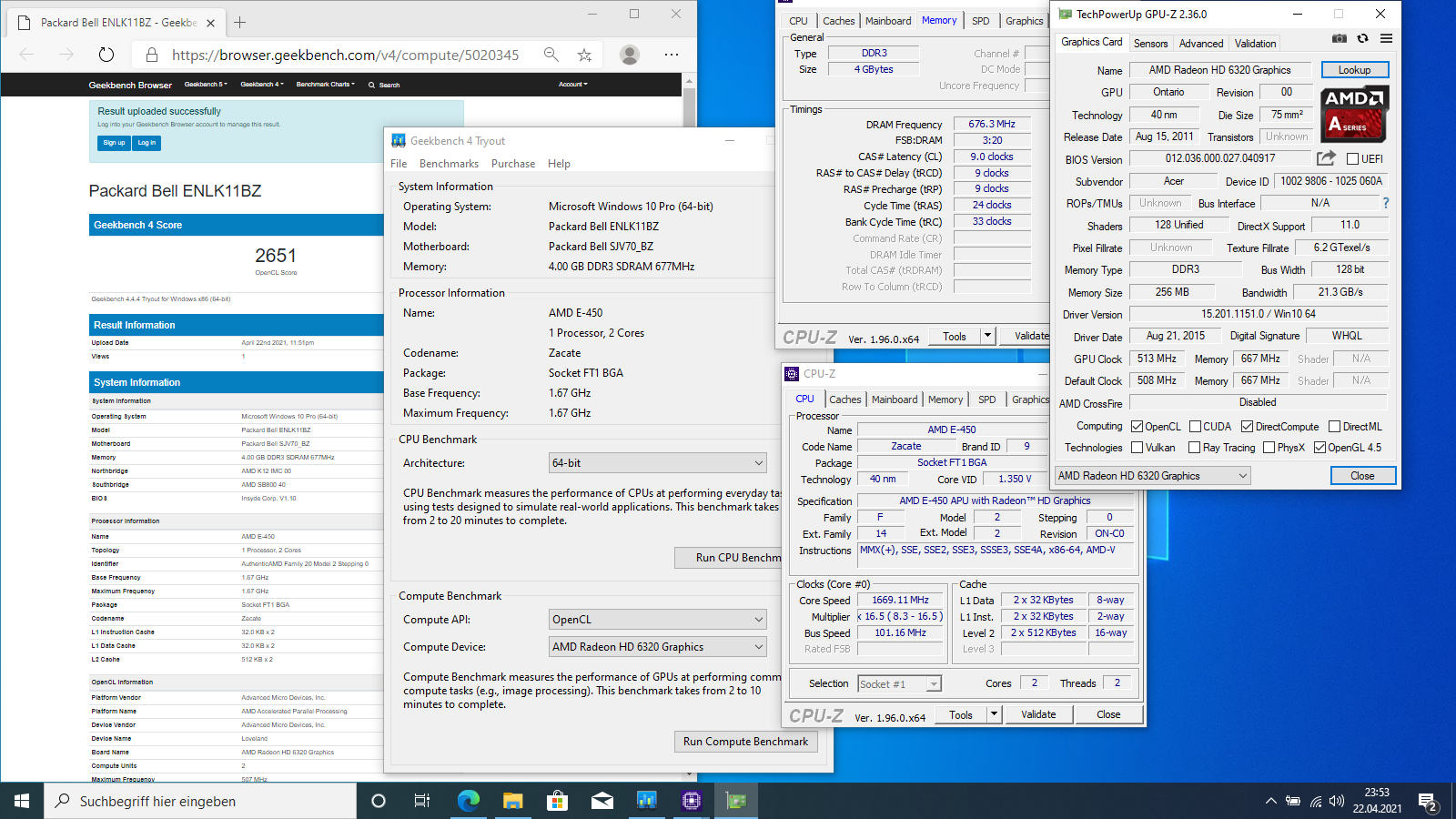
Task: Toggle the UEFI checkbox in GPU-Z
Action: [x=1352, y=158]
